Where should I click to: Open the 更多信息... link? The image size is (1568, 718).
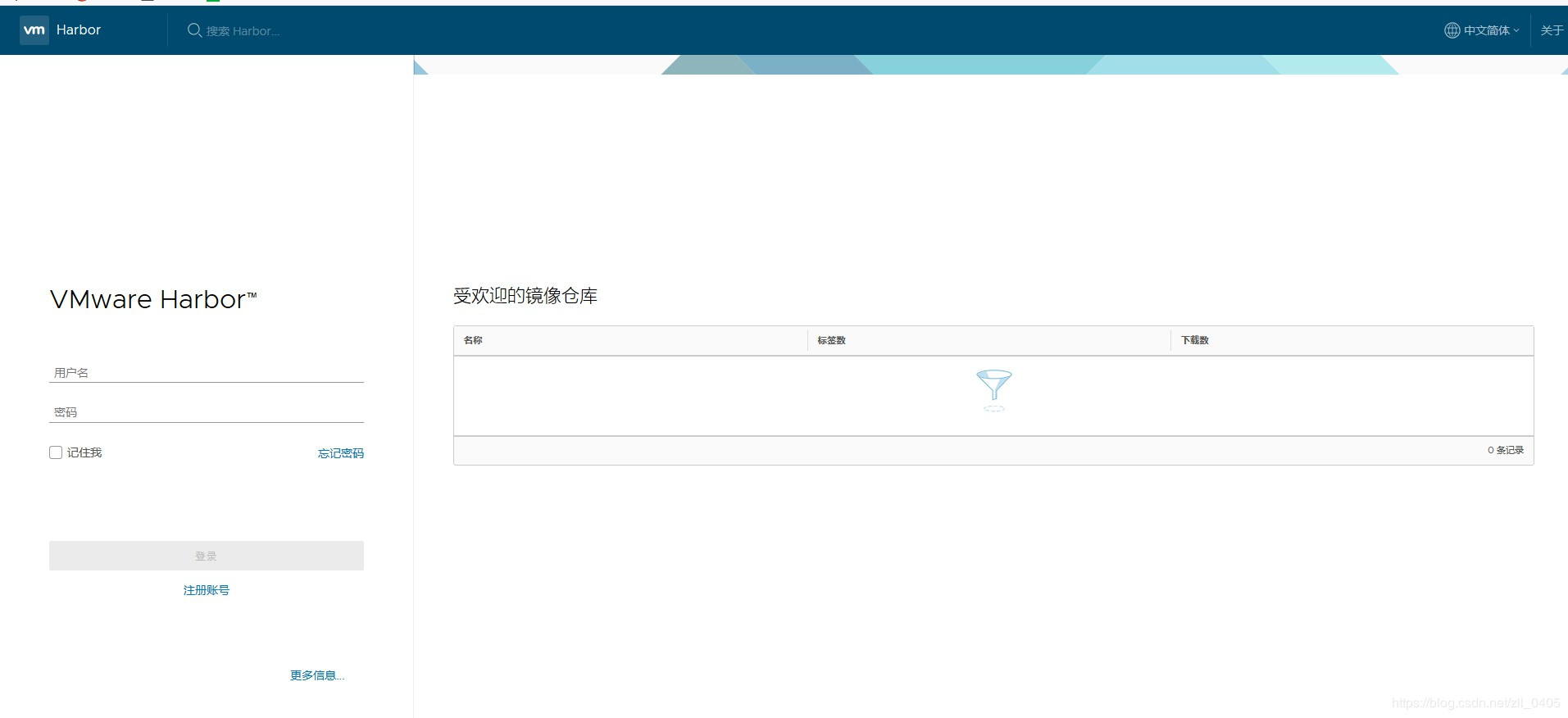[x=317, y=675]
